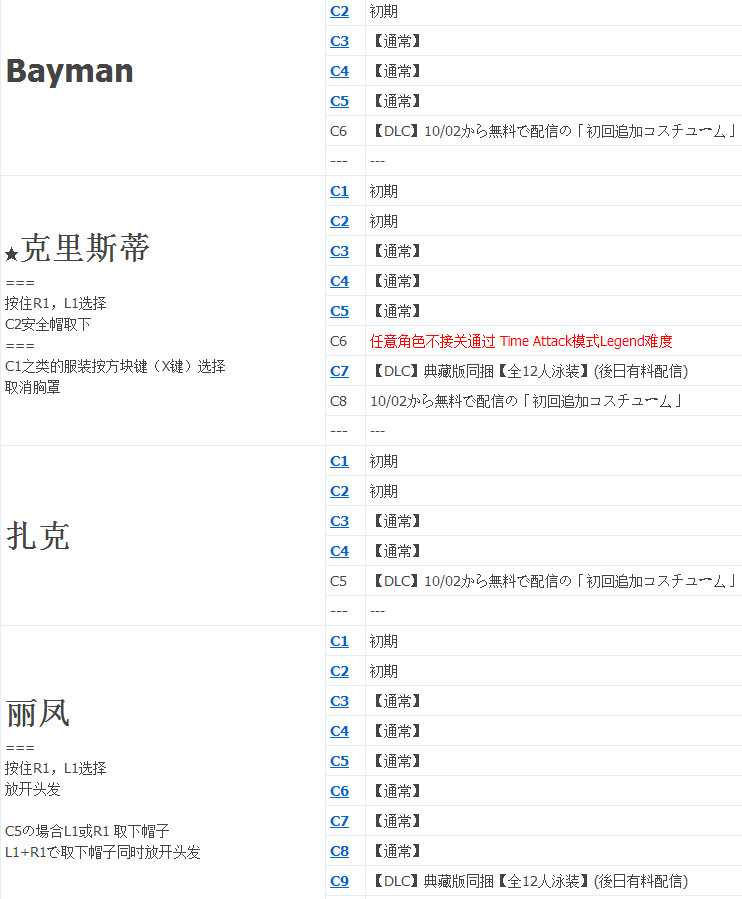Screen dimensions: 742x899
Task: Click the 扎克 character heading
Action: point(38,536)
